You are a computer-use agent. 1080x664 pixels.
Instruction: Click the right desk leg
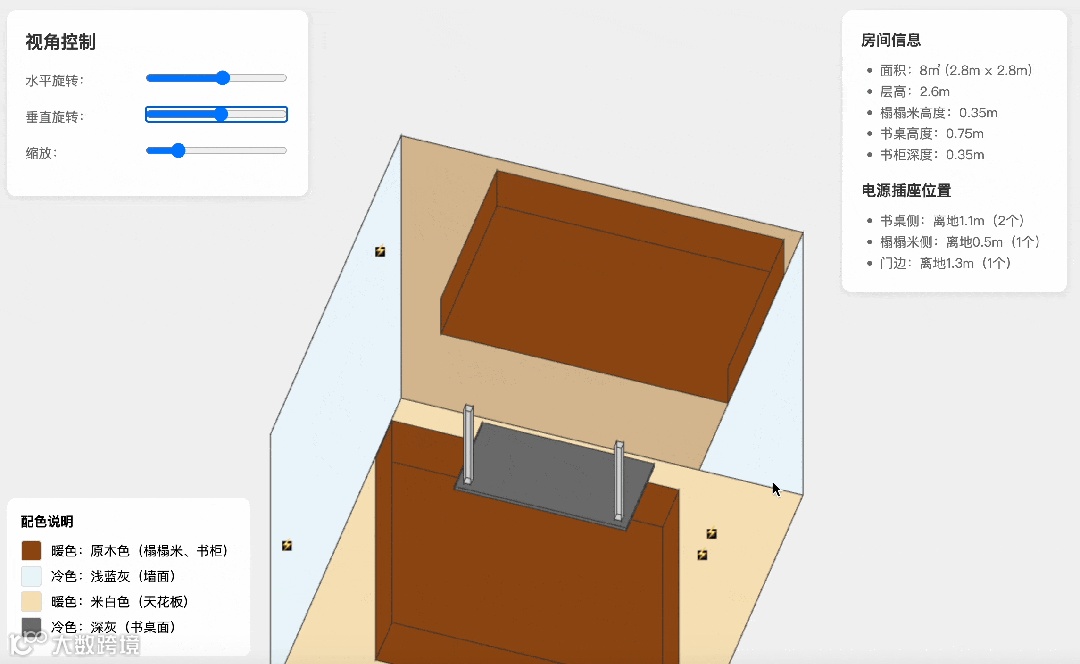pos(619,480)
